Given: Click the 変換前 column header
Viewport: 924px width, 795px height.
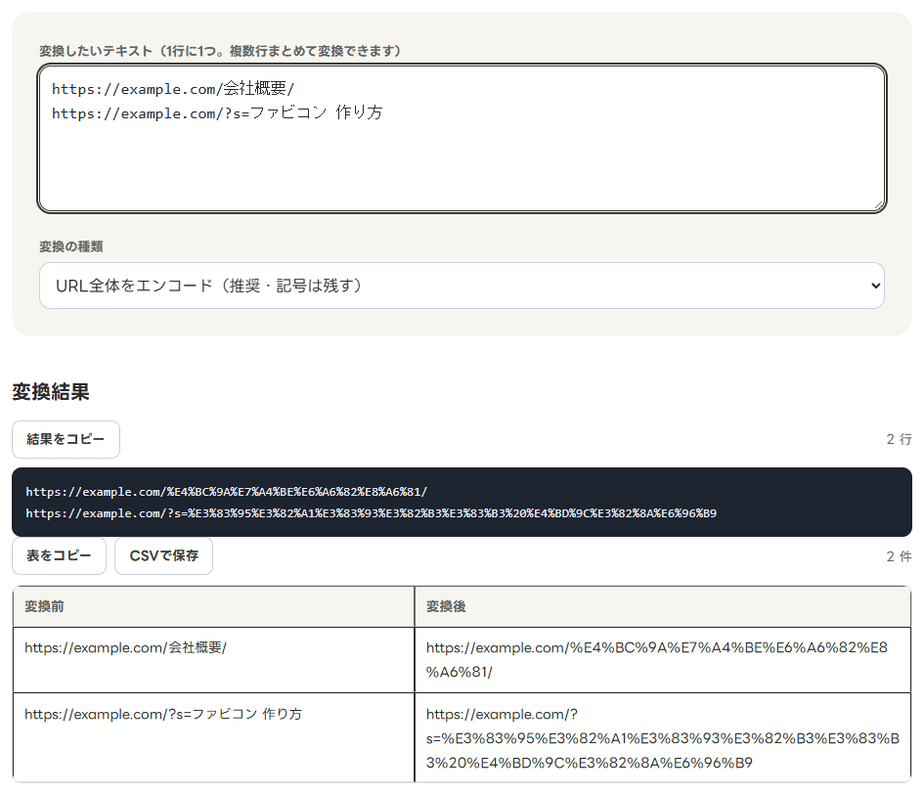Looking at the screenshot, I should [213, 606].
